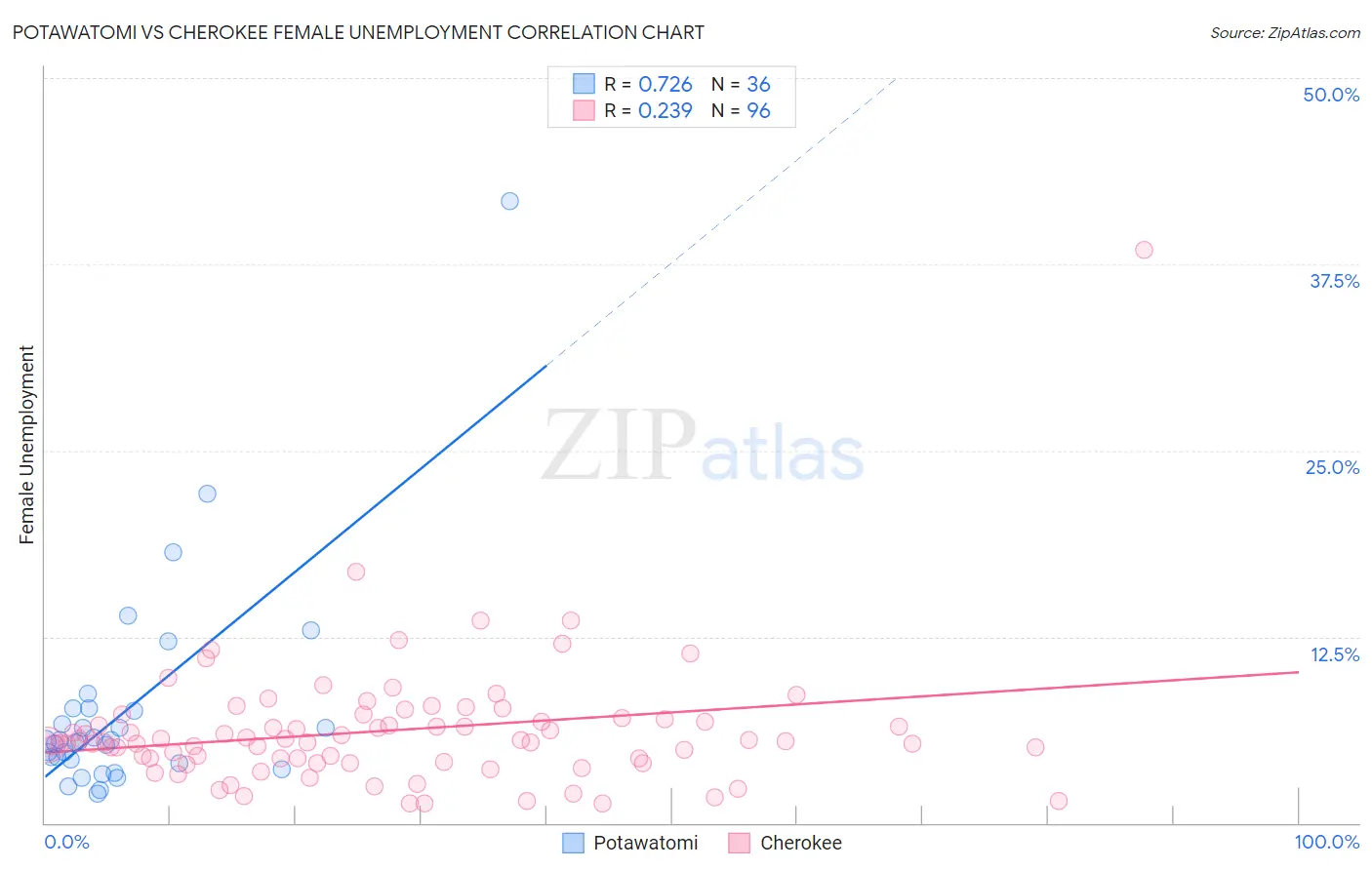Click the Cherokee legend color swatch
Image resolution: width=1372 pixels, height=870 pixels.
(739, 843)
